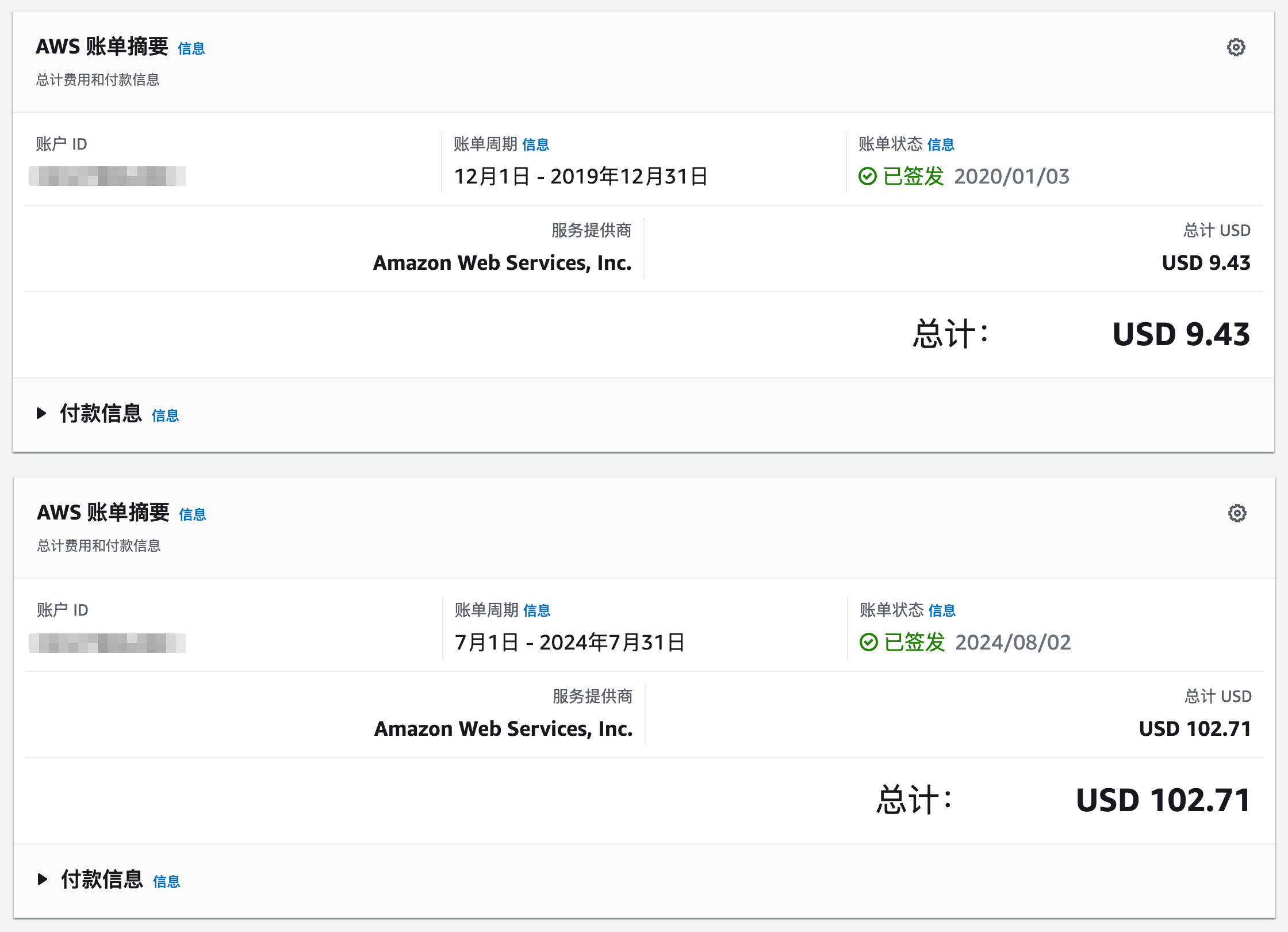This screenshot has height=932, width=1288.
Task: Open 信息 link next to 账单状态 in the 2024/08/02 bill
Action: click(942, 610)
